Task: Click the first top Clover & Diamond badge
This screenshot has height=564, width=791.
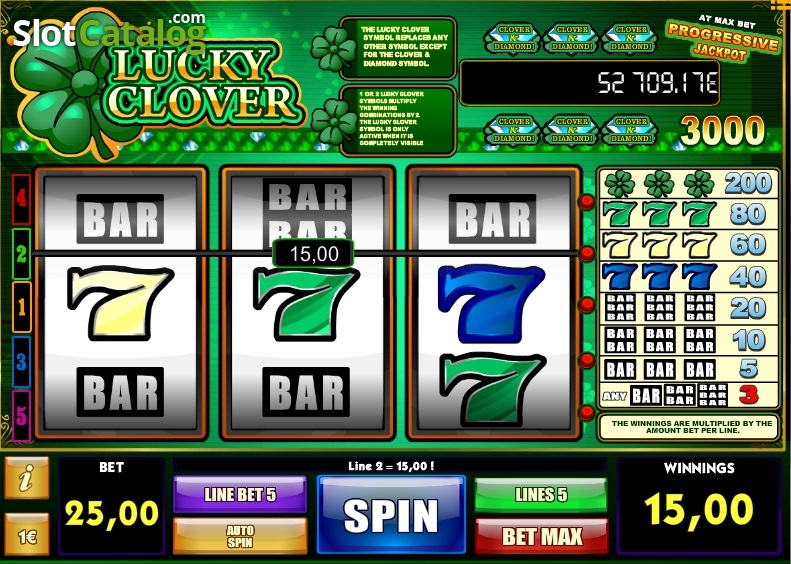Action: tap(513, 38)
